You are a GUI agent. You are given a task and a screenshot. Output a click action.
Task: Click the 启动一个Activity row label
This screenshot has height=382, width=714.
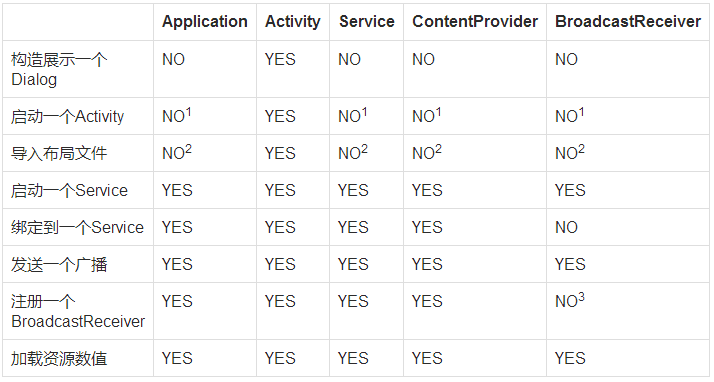(67, 116)
